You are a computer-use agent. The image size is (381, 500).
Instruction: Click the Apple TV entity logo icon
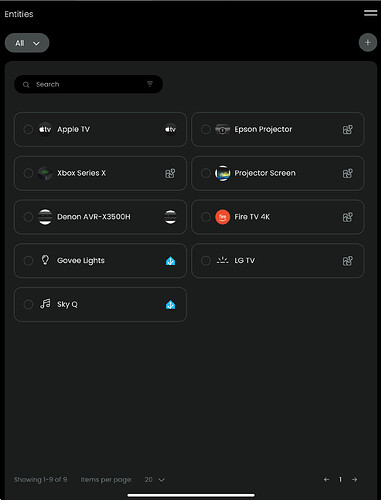click(45, 129)
